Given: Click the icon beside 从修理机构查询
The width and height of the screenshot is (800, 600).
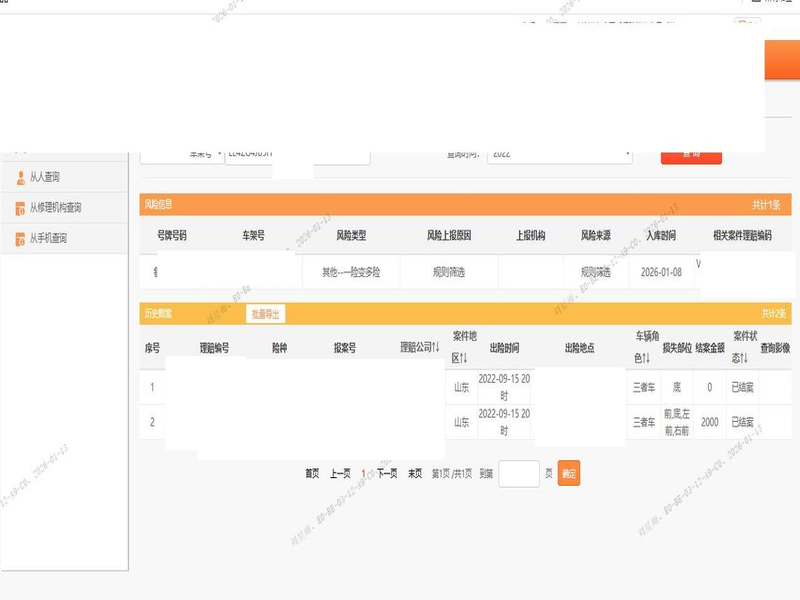Looking at the screenshot, I should pos(20,208).
